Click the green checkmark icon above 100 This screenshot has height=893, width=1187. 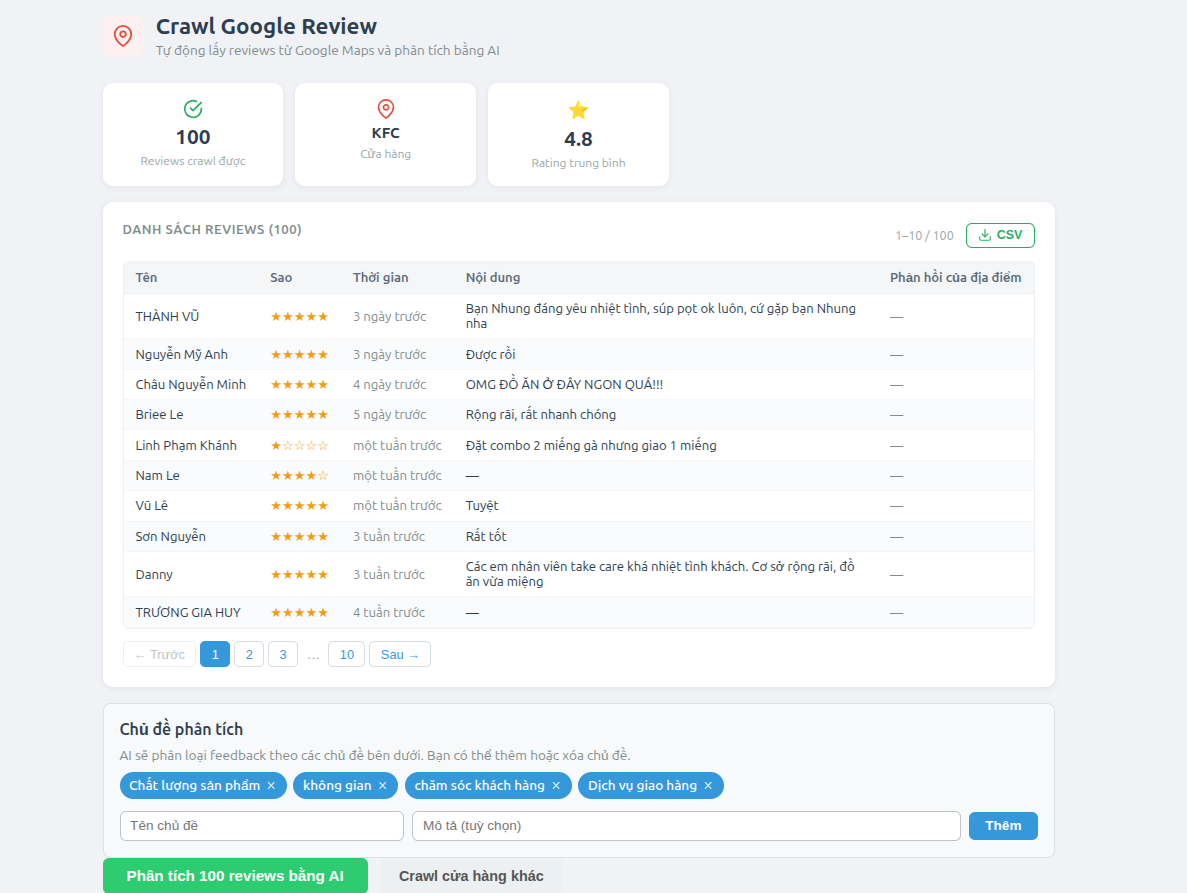click(x=193, y=109)
